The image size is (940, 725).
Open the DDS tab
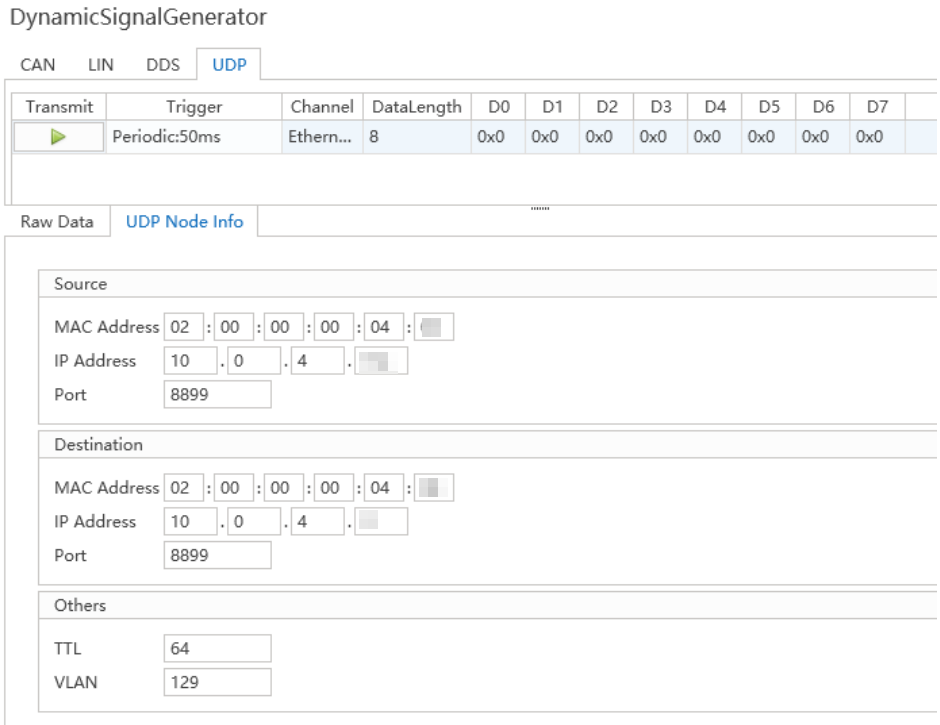click(x=162, y=64)
